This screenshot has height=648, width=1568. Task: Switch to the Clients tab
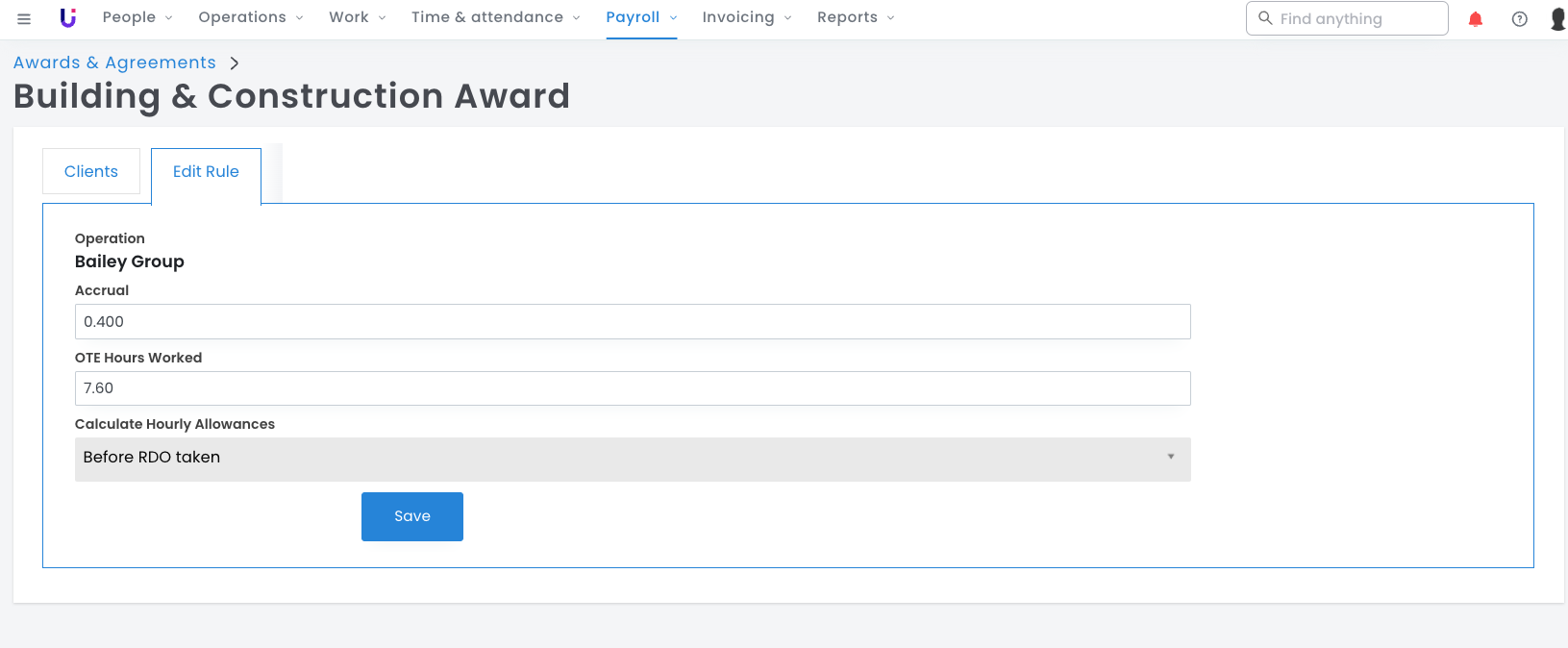[x=91, y=171]
